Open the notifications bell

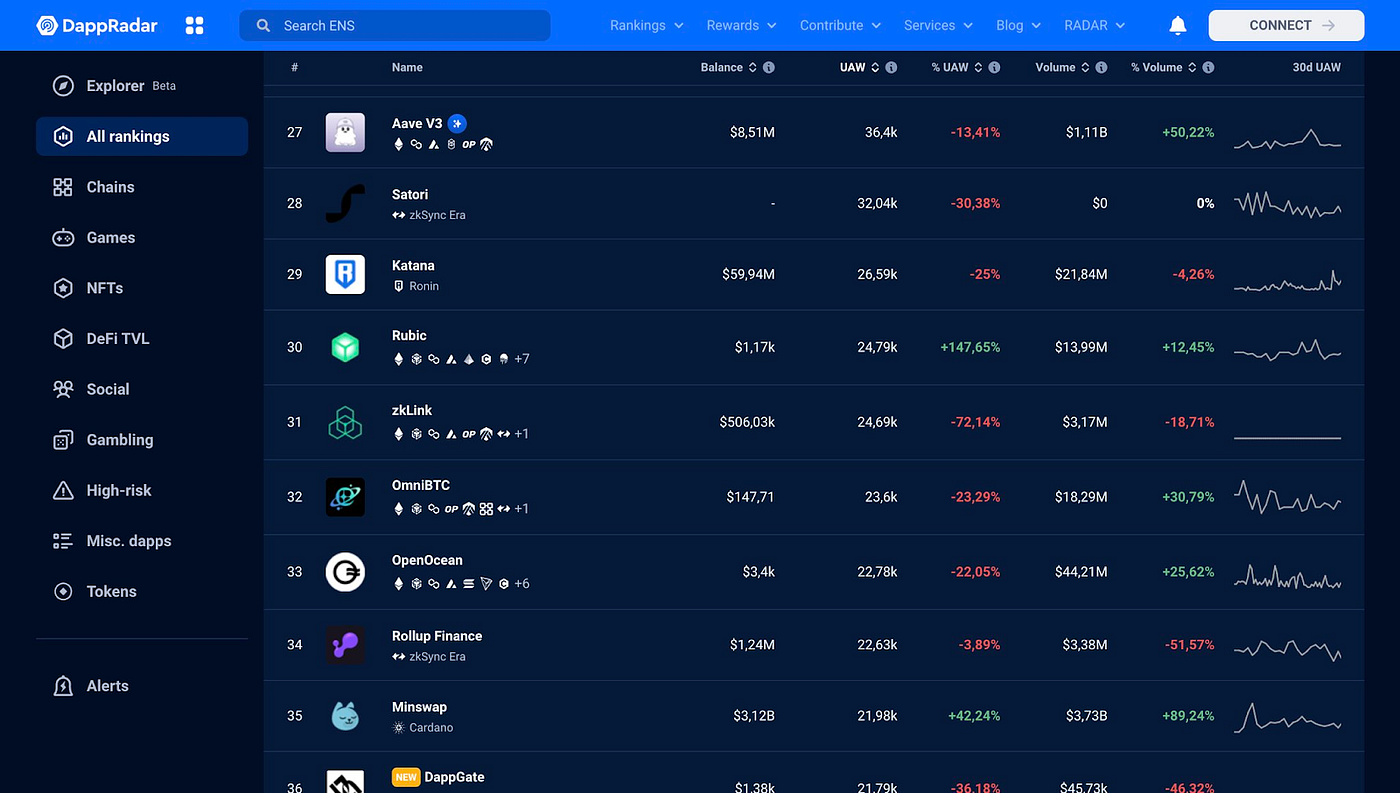(1178, 25)
